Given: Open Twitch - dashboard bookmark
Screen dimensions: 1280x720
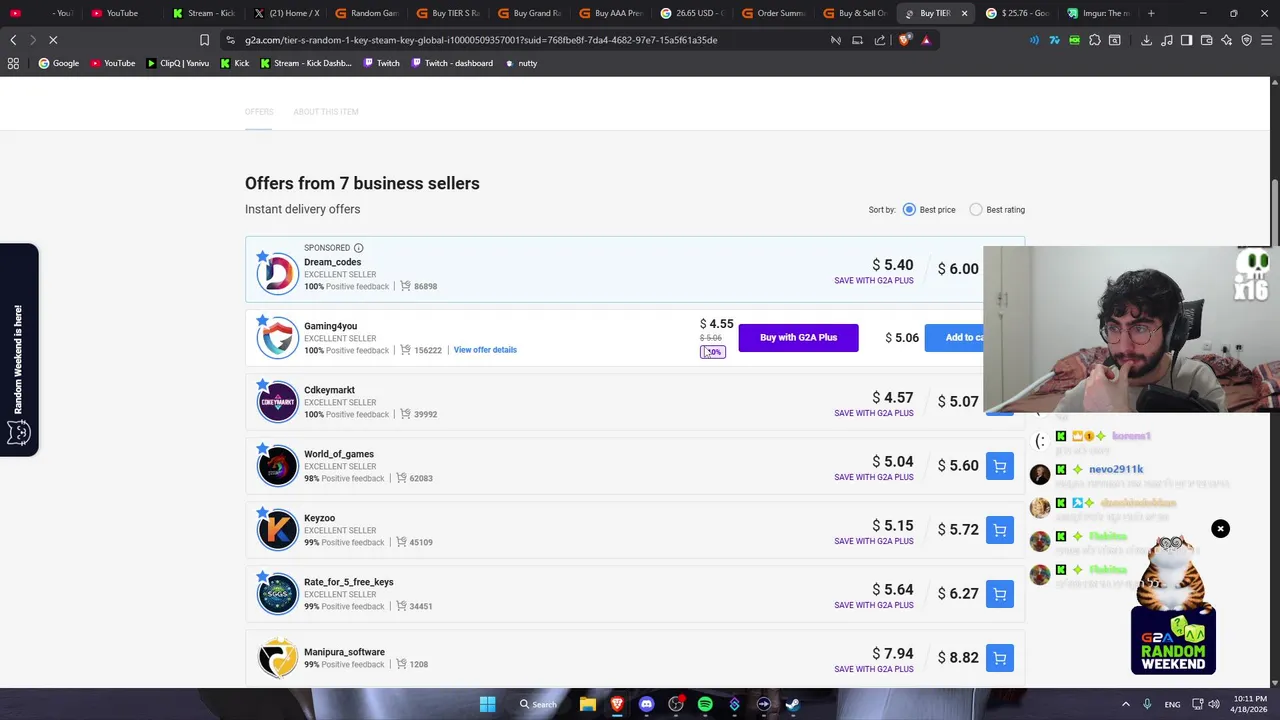Looking at the screenshot, I should coord(452,63).
